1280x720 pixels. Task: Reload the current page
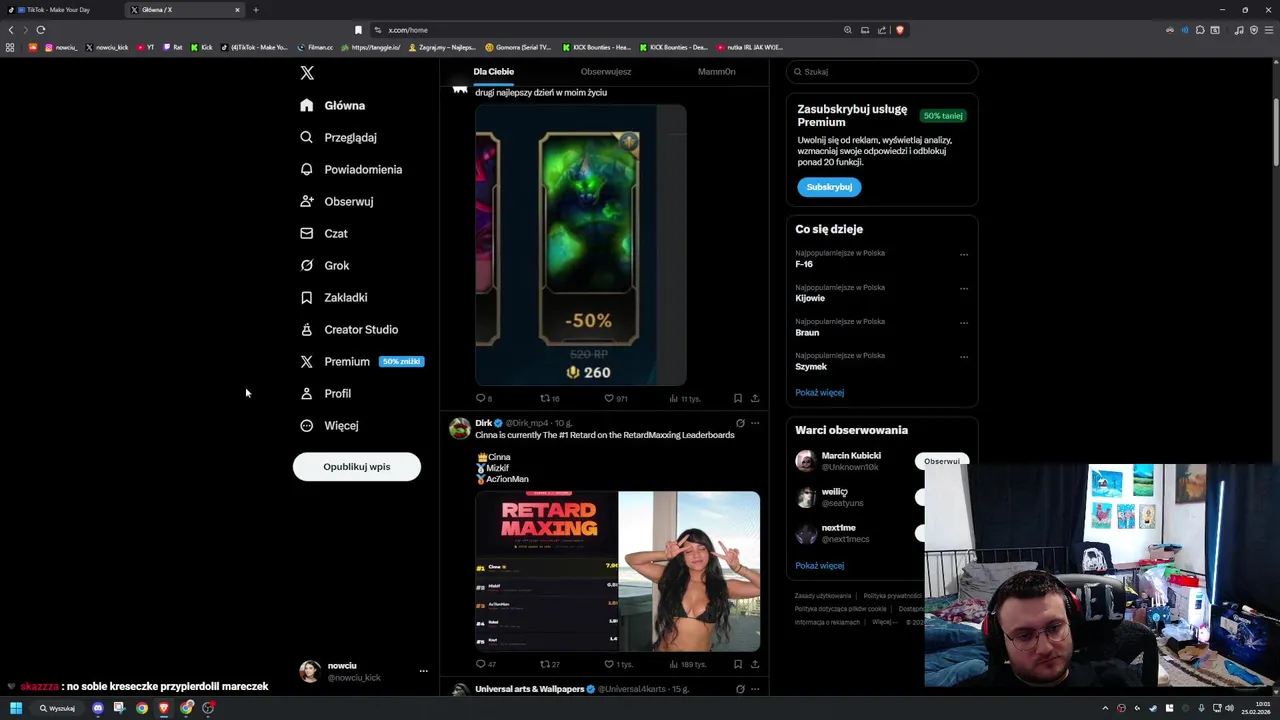click(x=41, y=30)
